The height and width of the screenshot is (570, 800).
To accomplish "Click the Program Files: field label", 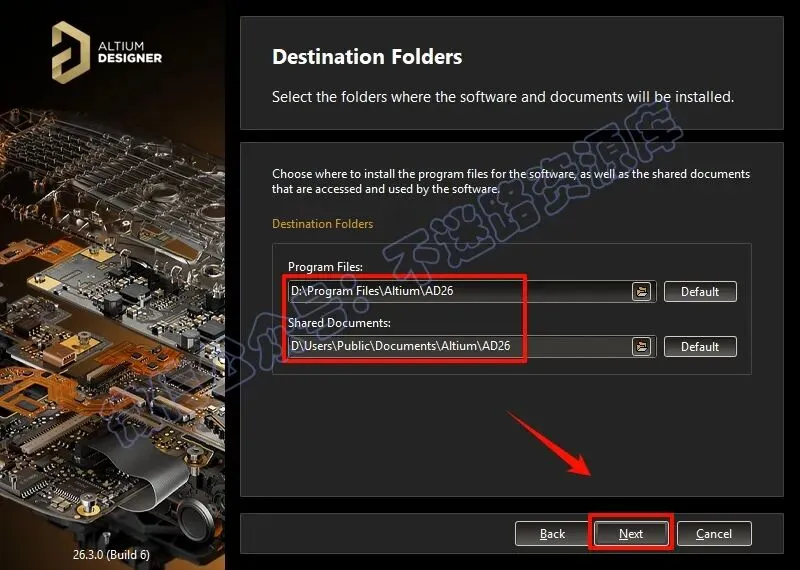I will pyautogui.click(x=325, y=267).
